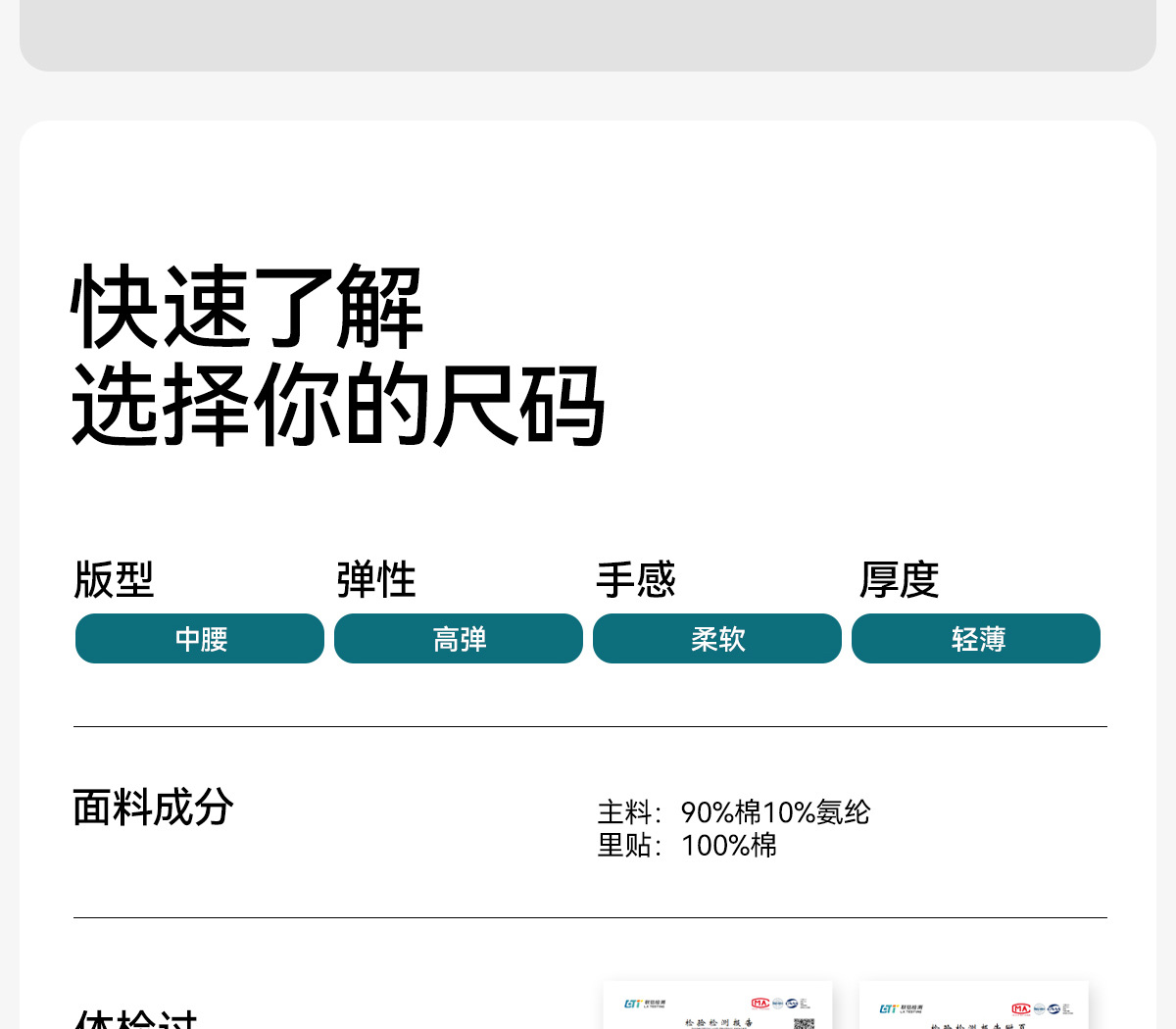This screenshot has width=1176, height=1029.
Task: Click the red MA mark on second report
Action: click(1020, 1008)
